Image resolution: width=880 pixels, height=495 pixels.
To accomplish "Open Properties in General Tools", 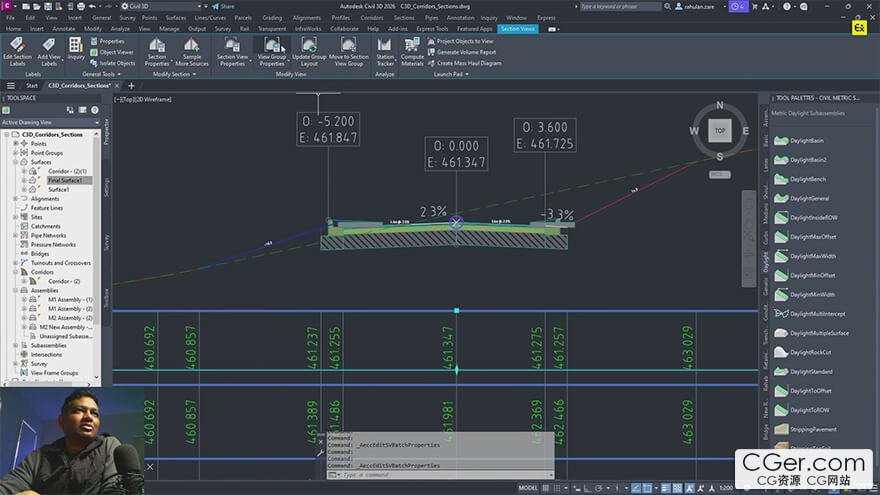I will point(107,42).
